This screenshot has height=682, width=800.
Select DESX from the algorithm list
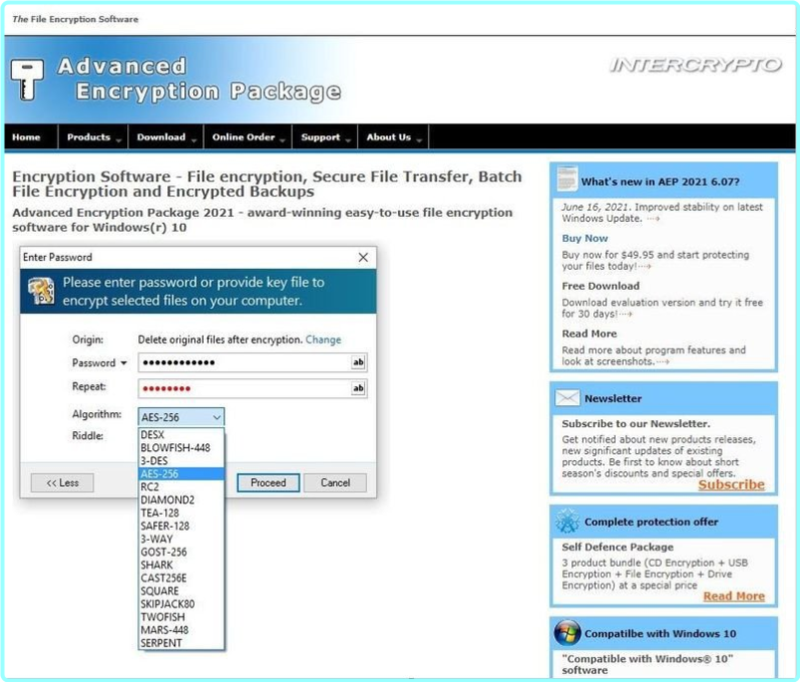181,435
